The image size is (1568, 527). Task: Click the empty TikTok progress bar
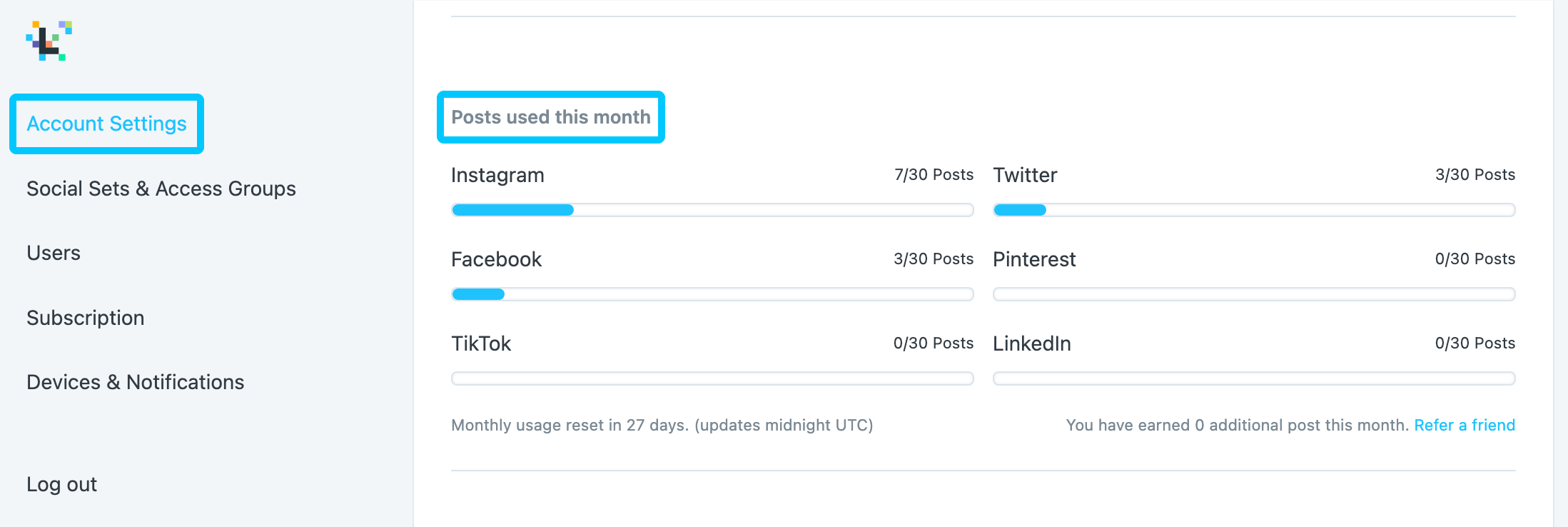pyautogui.click(x=712, y=378)
